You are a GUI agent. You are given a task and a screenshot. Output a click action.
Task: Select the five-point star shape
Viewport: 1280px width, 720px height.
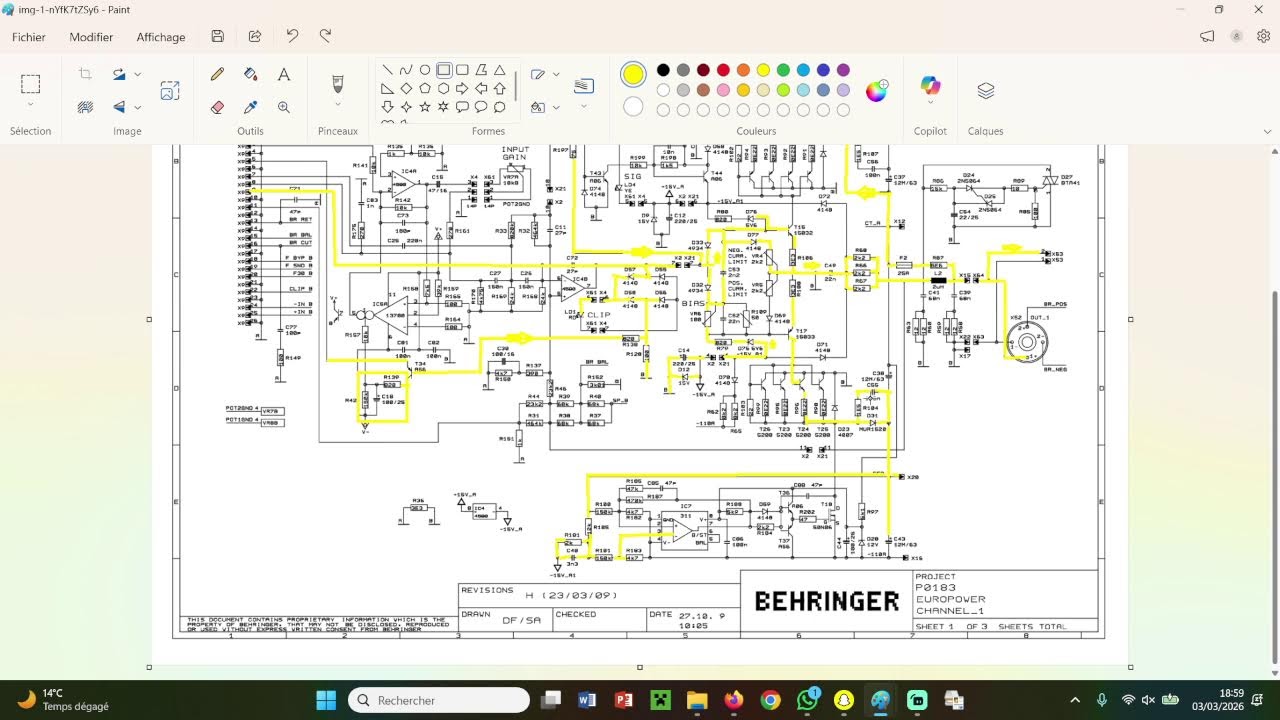pos(425,107)
